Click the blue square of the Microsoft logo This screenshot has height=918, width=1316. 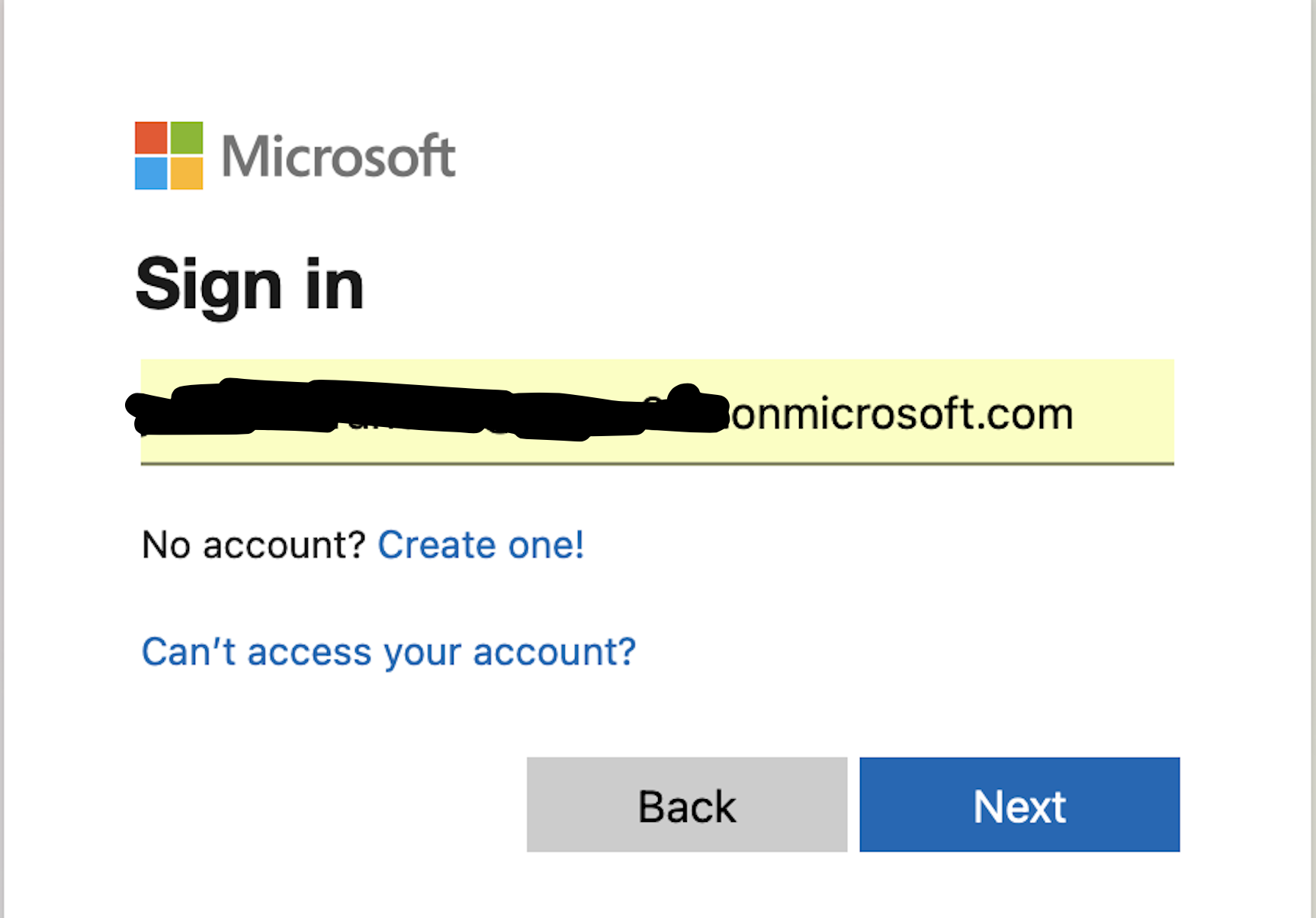(151, 173)
